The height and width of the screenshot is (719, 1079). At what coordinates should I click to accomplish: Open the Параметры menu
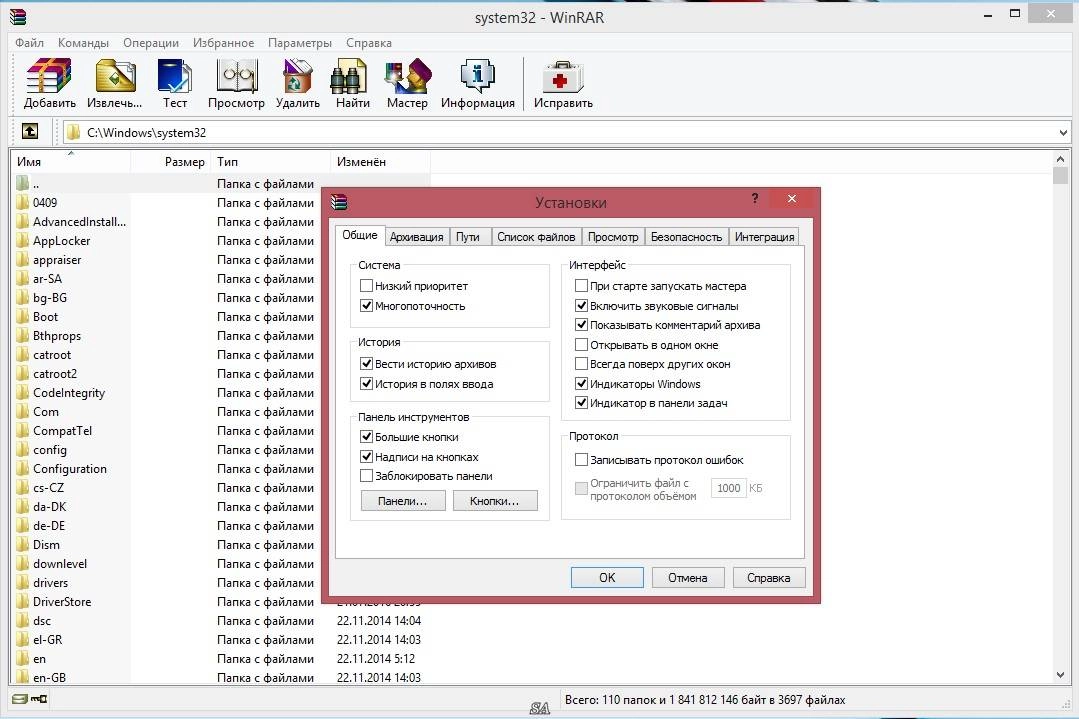(x=299, y=43)
